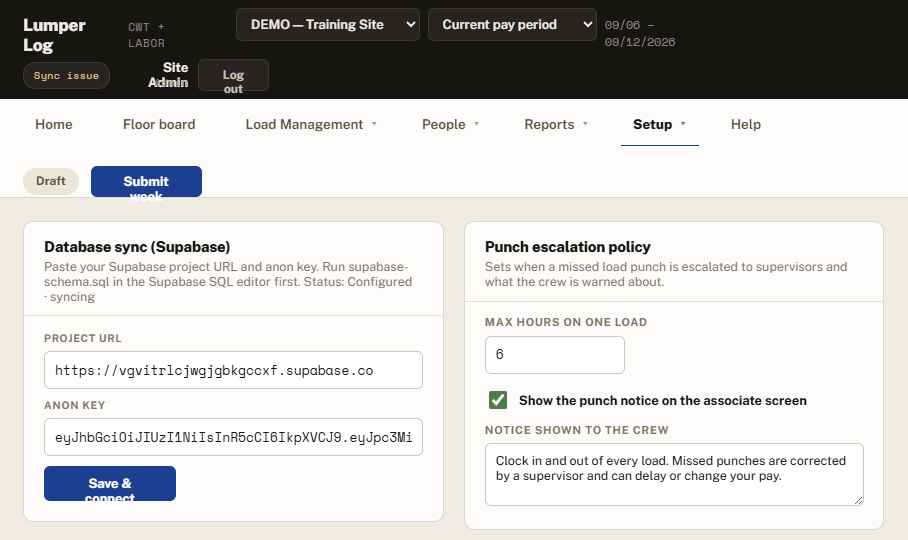
Task: Click the Database sync (Supabase) heading
Action: pos(137,247)
